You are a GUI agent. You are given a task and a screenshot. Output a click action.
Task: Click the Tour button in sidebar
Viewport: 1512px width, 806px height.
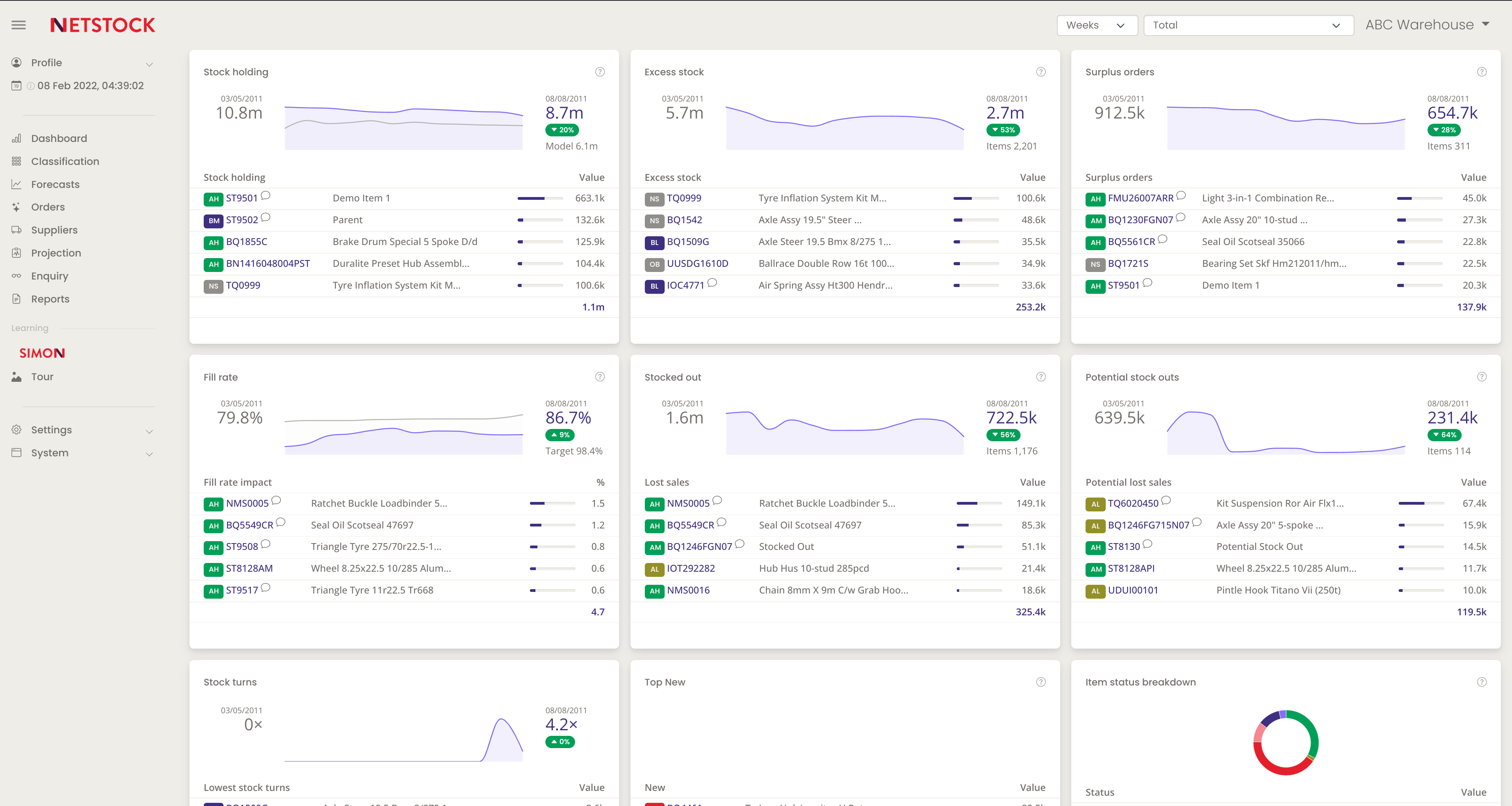[x=43, y=377]
